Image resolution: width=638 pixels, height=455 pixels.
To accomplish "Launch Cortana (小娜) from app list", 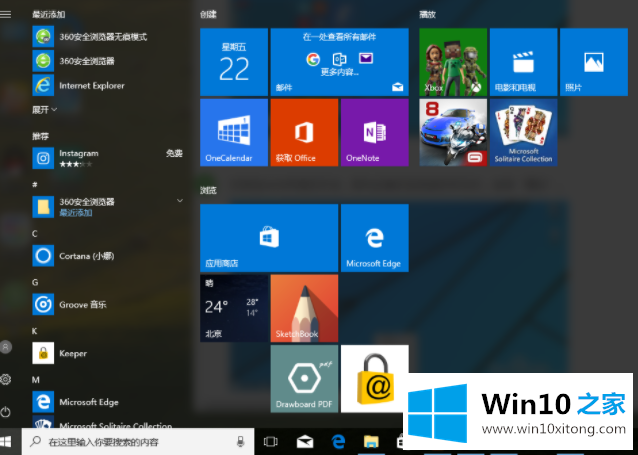I will (108, 256).
